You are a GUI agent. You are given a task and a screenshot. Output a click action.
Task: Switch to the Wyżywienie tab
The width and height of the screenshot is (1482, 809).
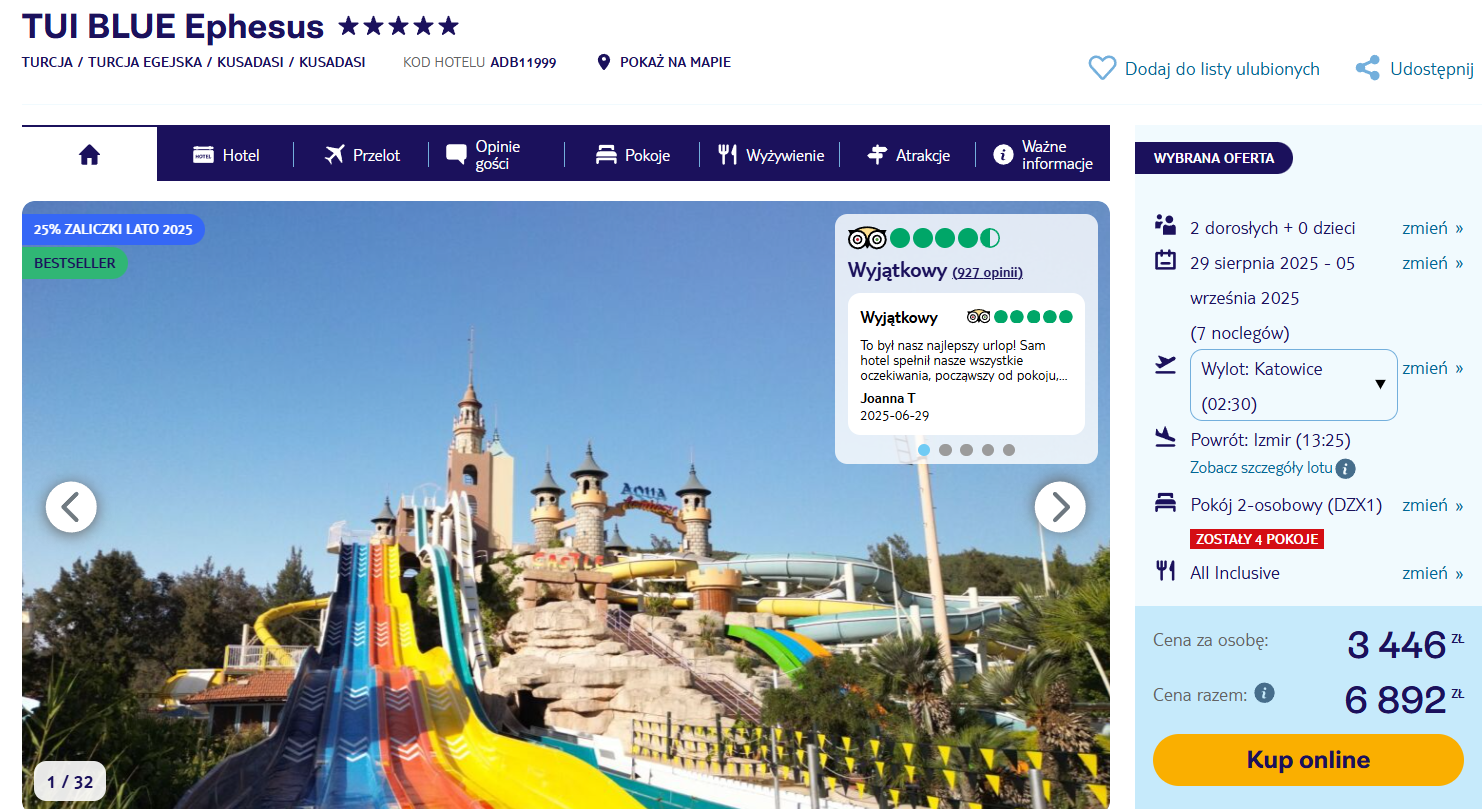pos(771,155)
